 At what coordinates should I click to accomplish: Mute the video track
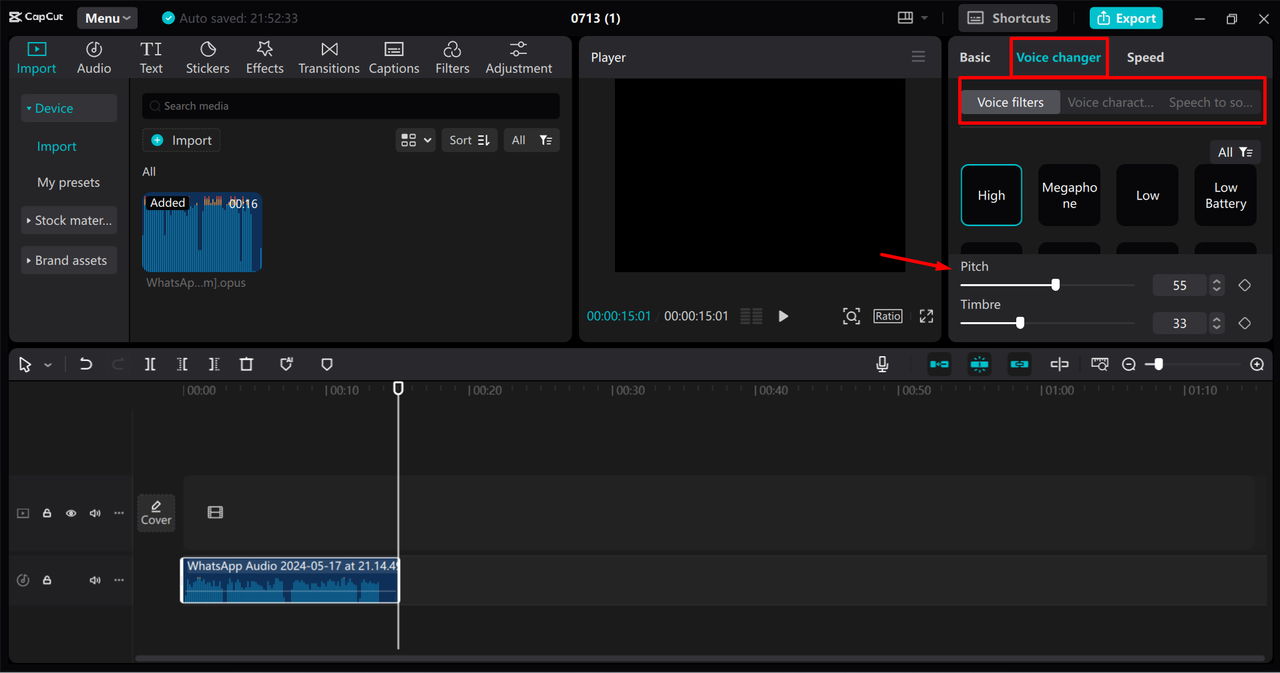point(95,513)
